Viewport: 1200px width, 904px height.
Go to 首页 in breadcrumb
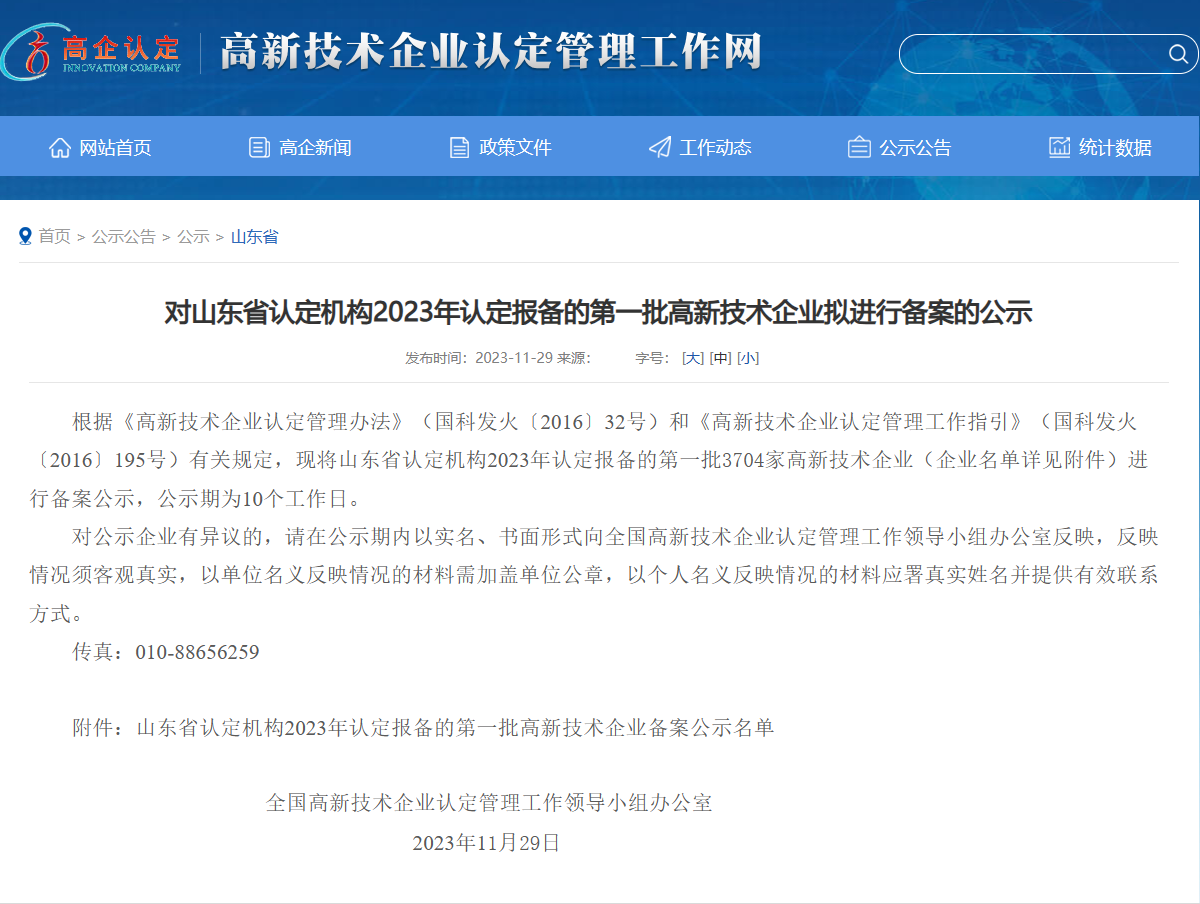click(x=54, y=237)
